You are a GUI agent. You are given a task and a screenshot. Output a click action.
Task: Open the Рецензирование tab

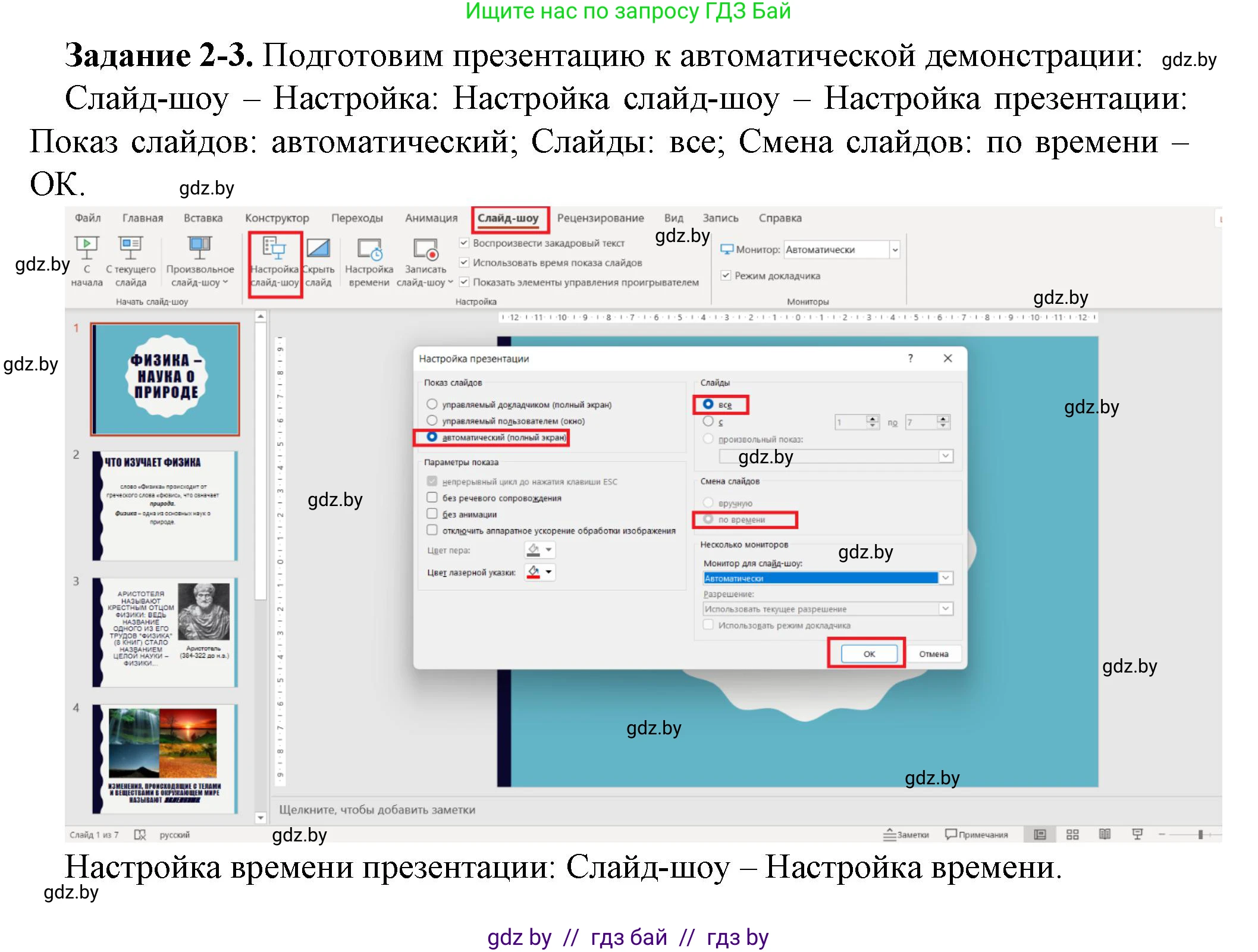(x=601, y=218)
